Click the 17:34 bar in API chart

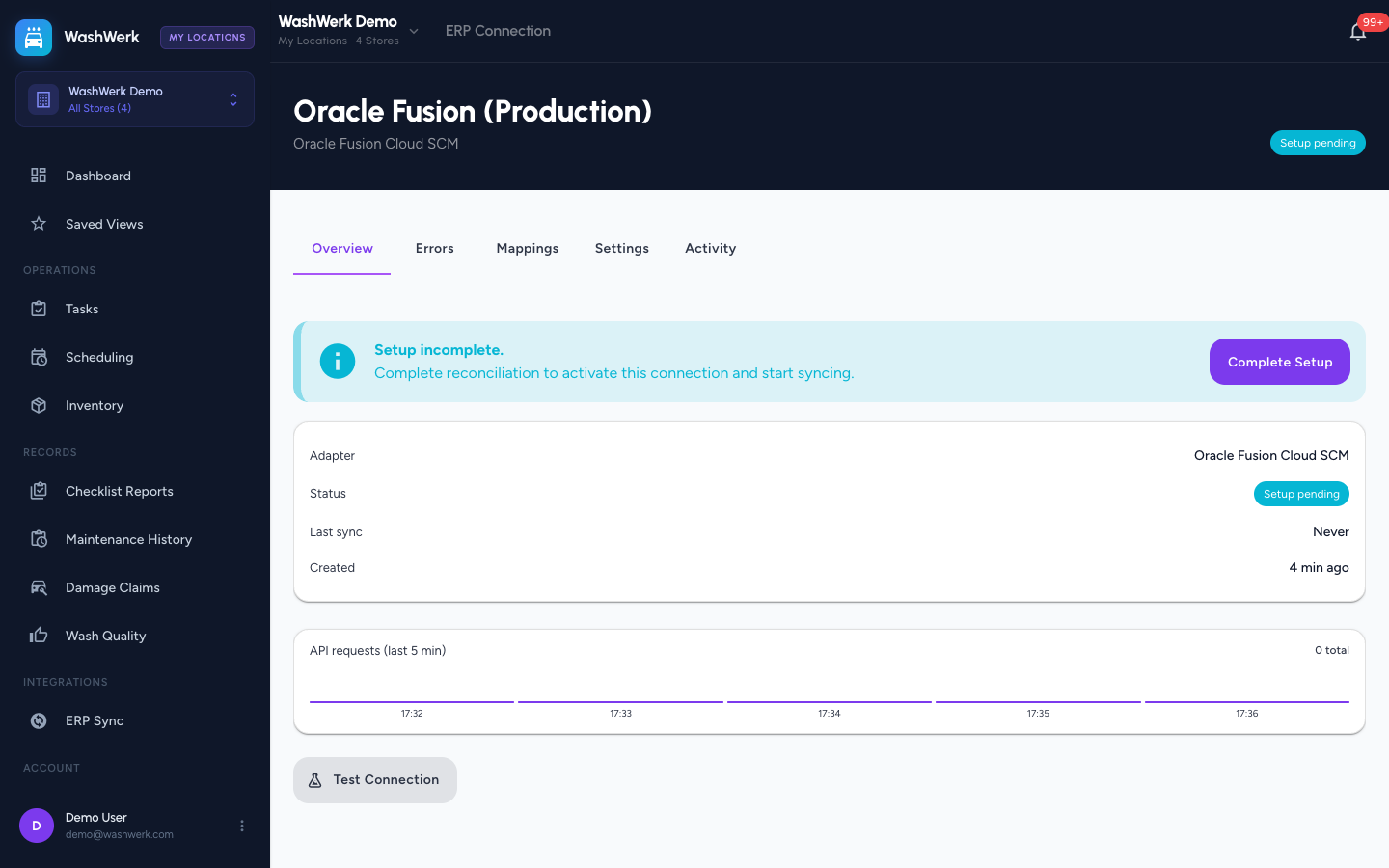point(830,702)
